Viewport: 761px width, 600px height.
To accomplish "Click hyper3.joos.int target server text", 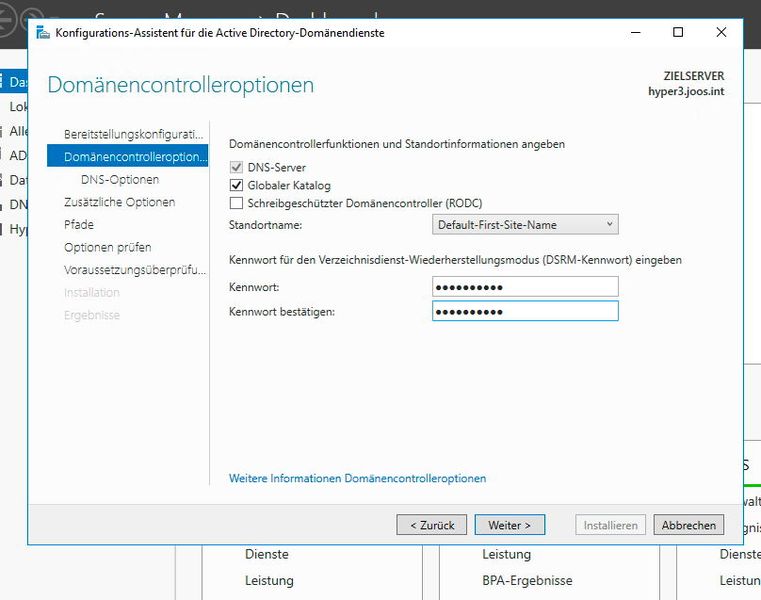I will (x=686, y=91).
